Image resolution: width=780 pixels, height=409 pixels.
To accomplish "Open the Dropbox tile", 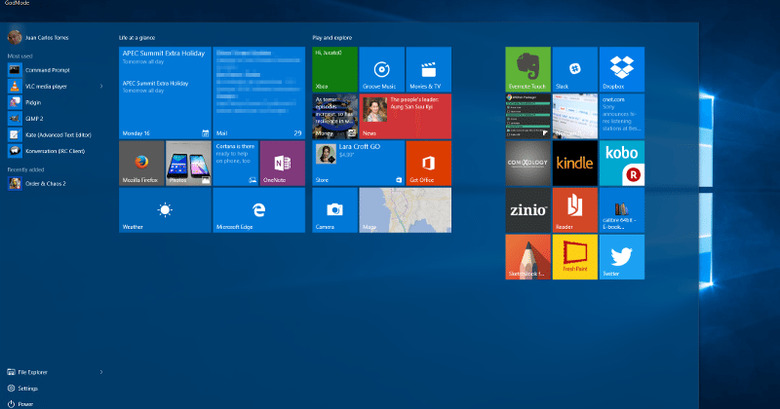I will point(622,69).
